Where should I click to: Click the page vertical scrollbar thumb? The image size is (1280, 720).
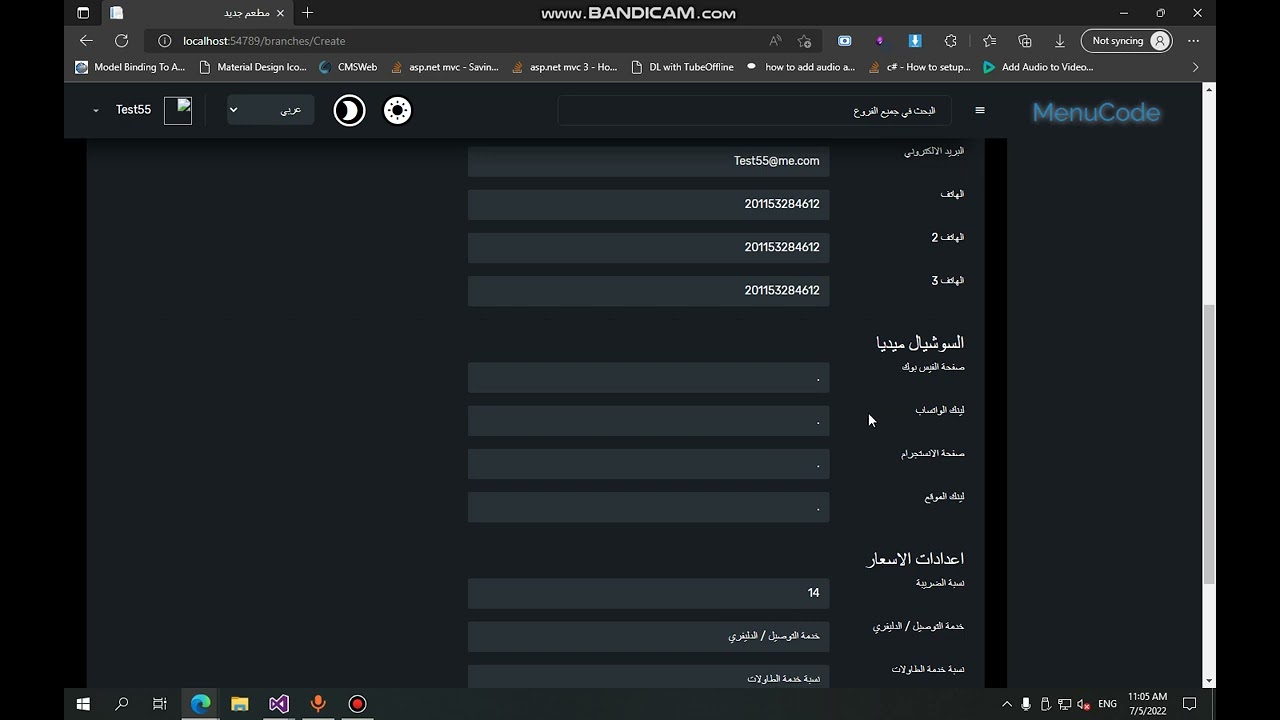point(1209,444)
